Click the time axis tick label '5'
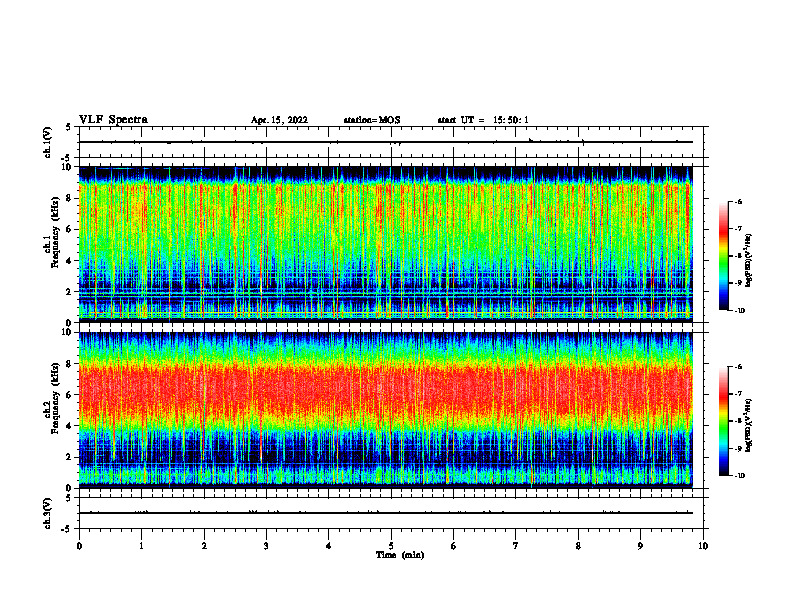Viewport: 792px width, 612px height. point(391,546)
